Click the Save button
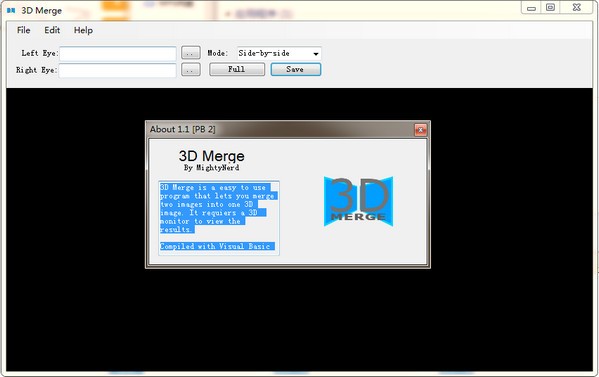The image size is (599, 377). (296, 69)
